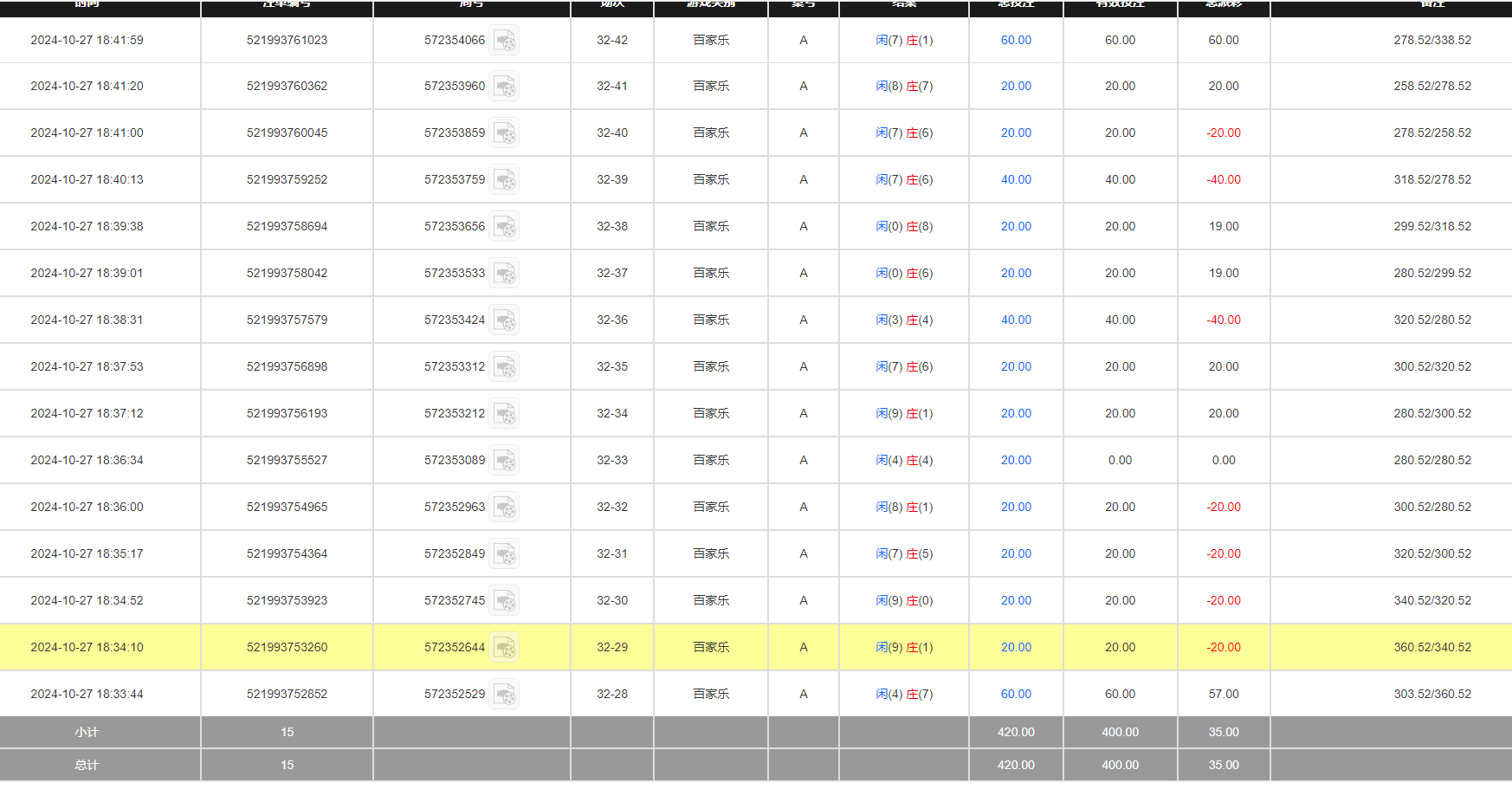This screenshot has height=802, width=1512.
Task: Click the video icon next to 572353960
Action: [504, 87]
